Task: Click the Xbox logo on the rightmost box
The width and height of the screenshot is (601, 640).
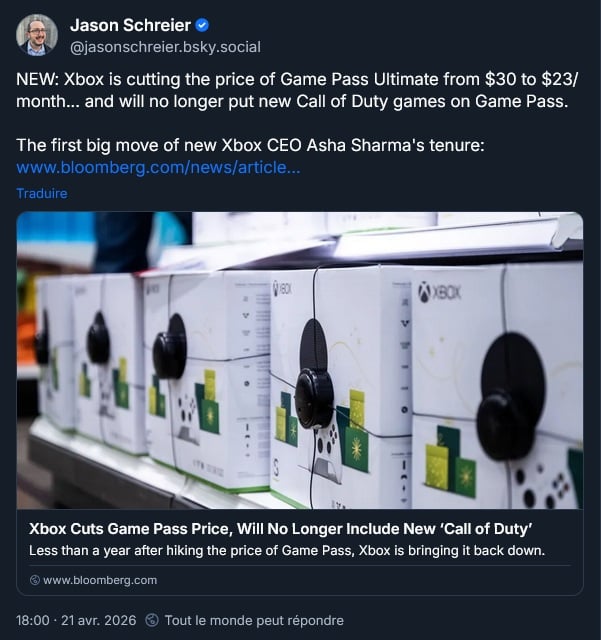Action: click(x=441, y=293)
